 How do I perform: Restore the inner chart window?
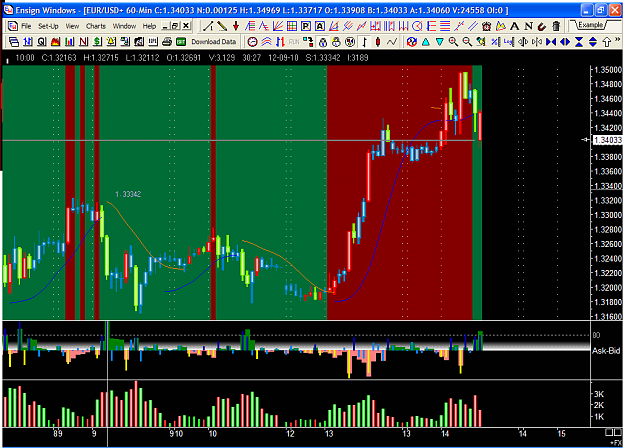(175, 26)
